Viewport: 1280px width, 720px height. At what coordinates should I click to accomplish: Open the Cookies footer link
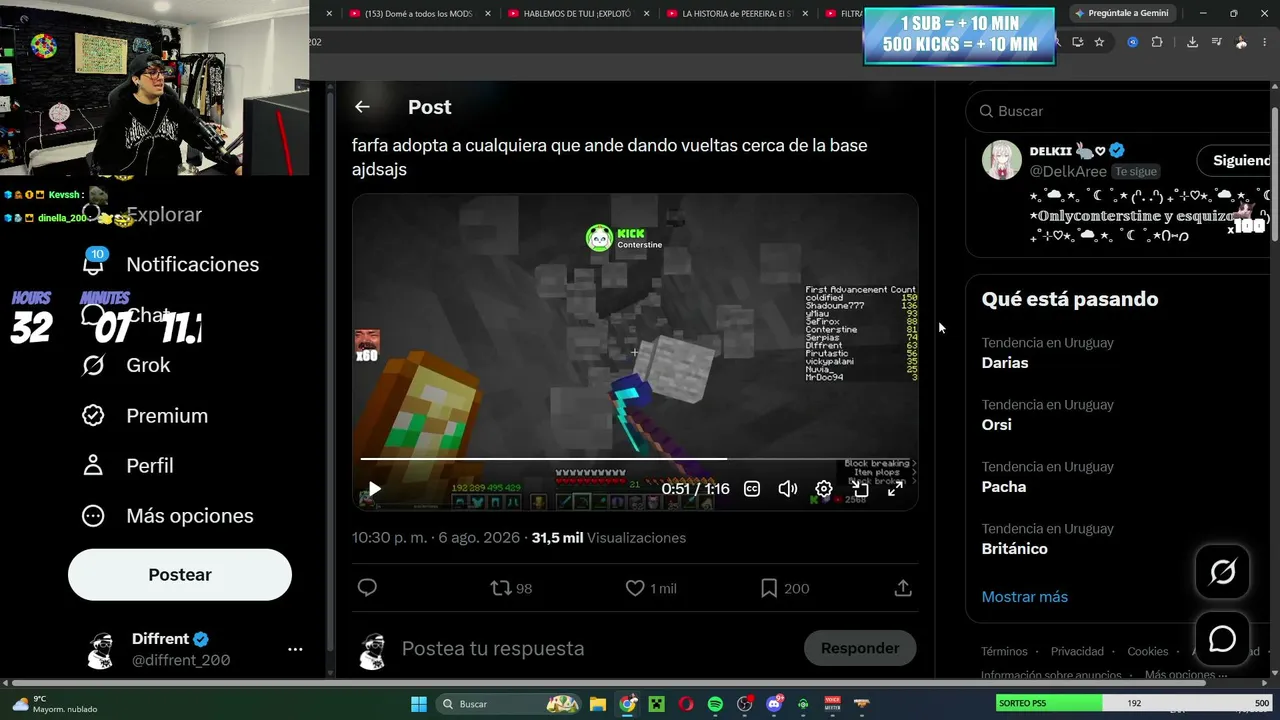(x=1147, y=651)
